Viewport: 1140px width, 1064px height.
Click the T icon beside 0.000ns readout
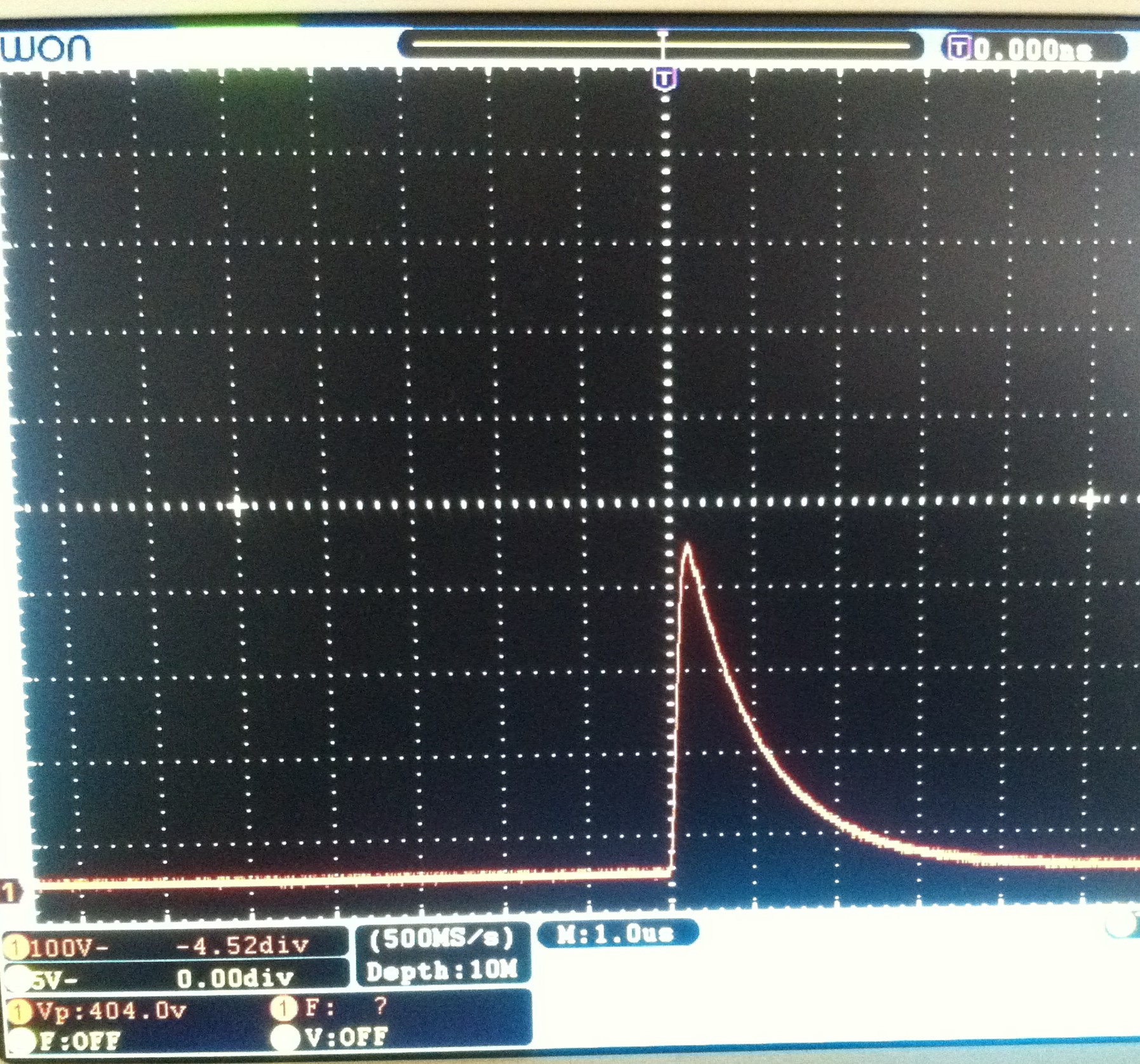pyautogui.click(x=959, y=47)
